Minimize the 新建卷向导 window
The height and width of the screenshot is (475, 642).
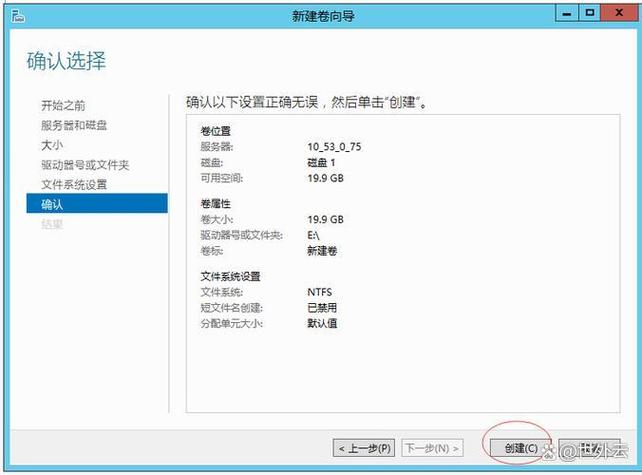[x=567, y=14]
